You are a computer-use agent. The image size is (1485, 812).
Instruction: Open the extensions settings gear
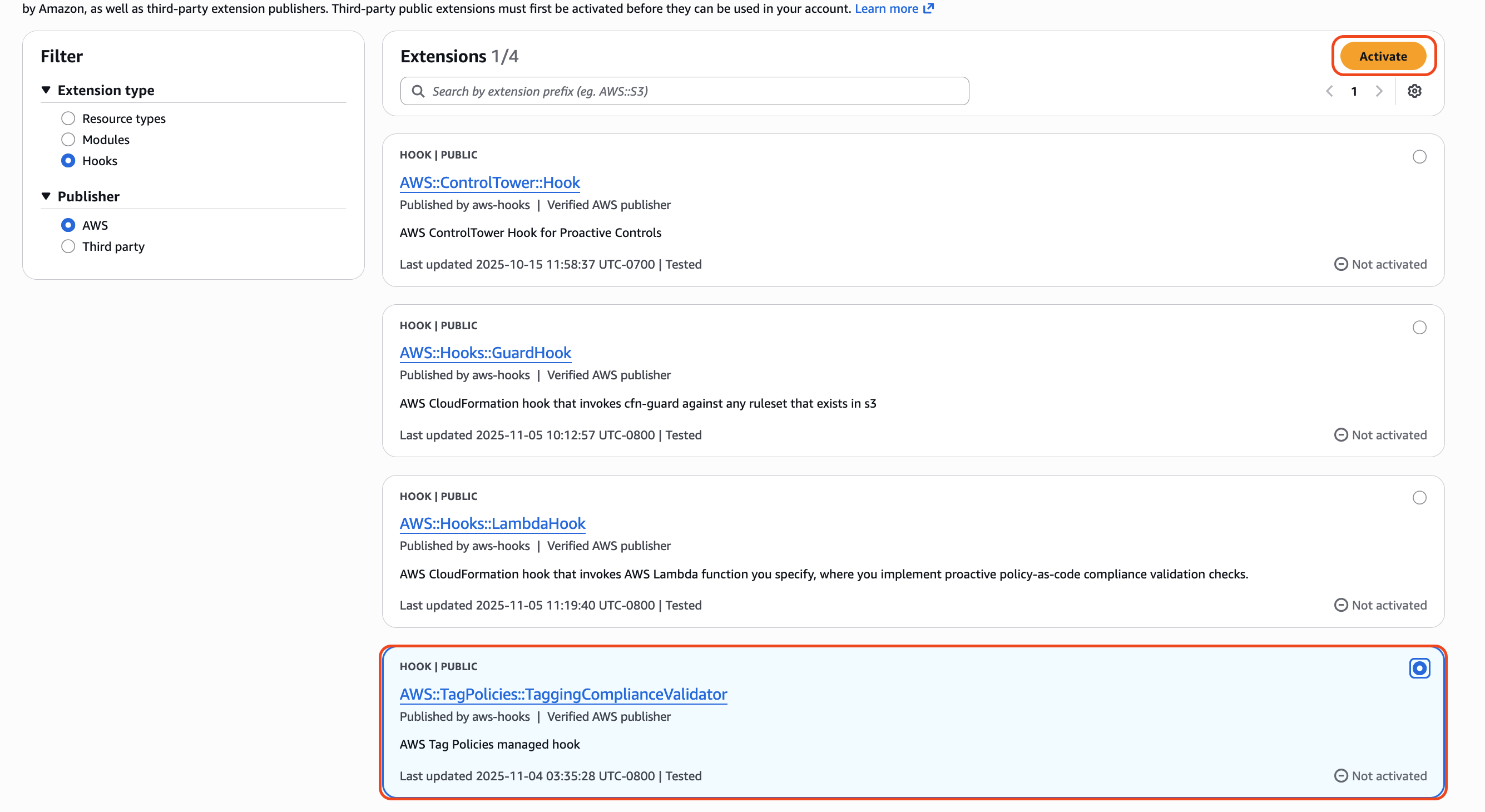pyautogui.click(x=1416, y=91)
